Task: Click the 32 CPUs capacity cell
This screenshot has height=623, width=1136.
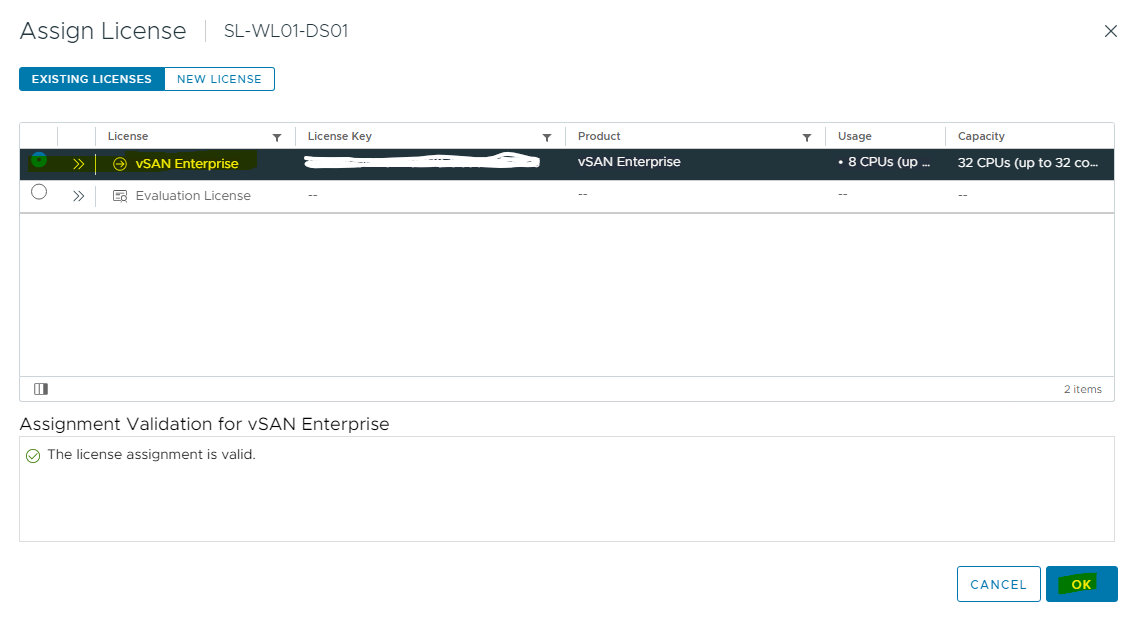Action: pos(1028,163)
